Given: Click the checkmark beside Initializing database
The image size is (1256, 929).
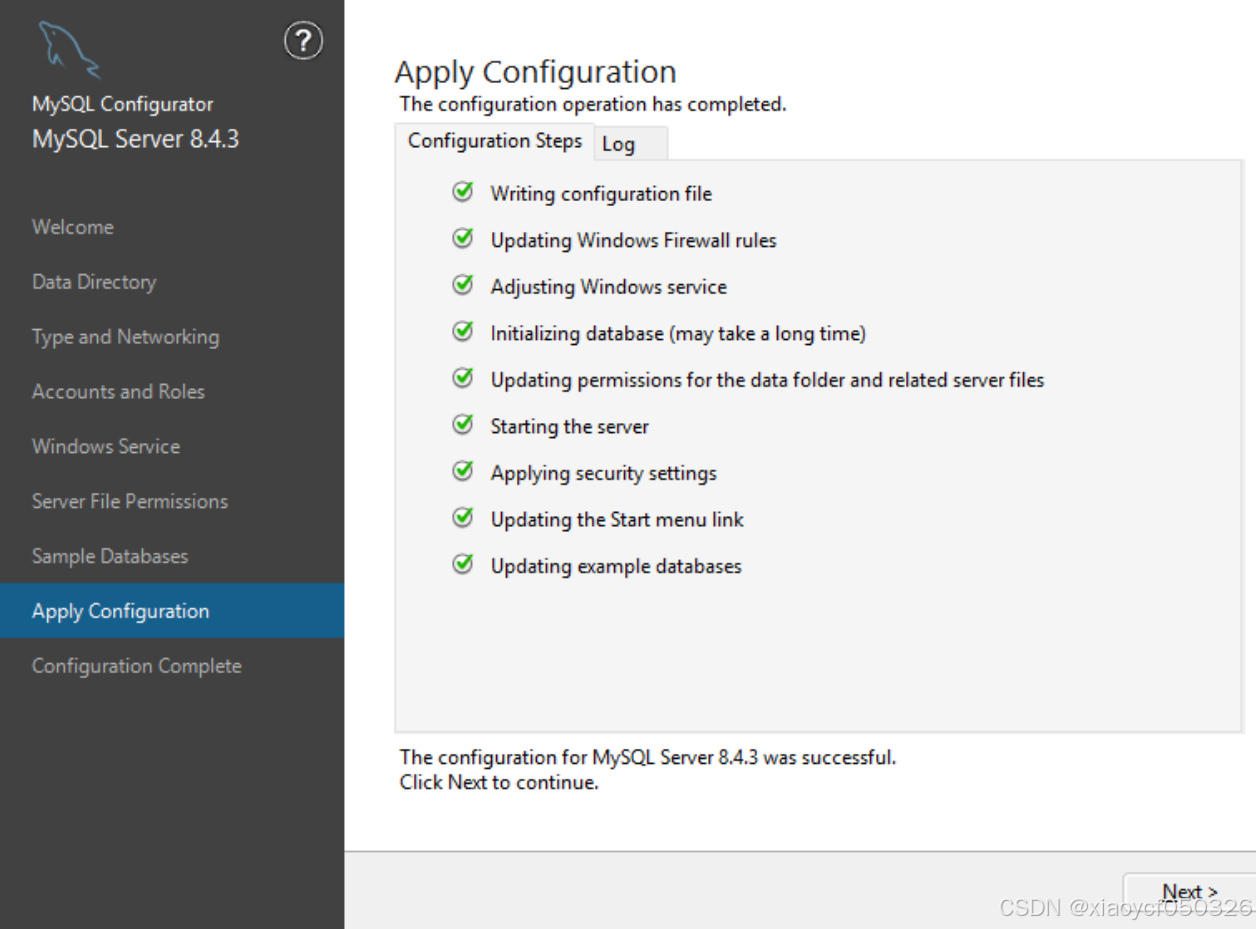Looking at the screenshot, I should pyautogui.click(x=463, y=332).
